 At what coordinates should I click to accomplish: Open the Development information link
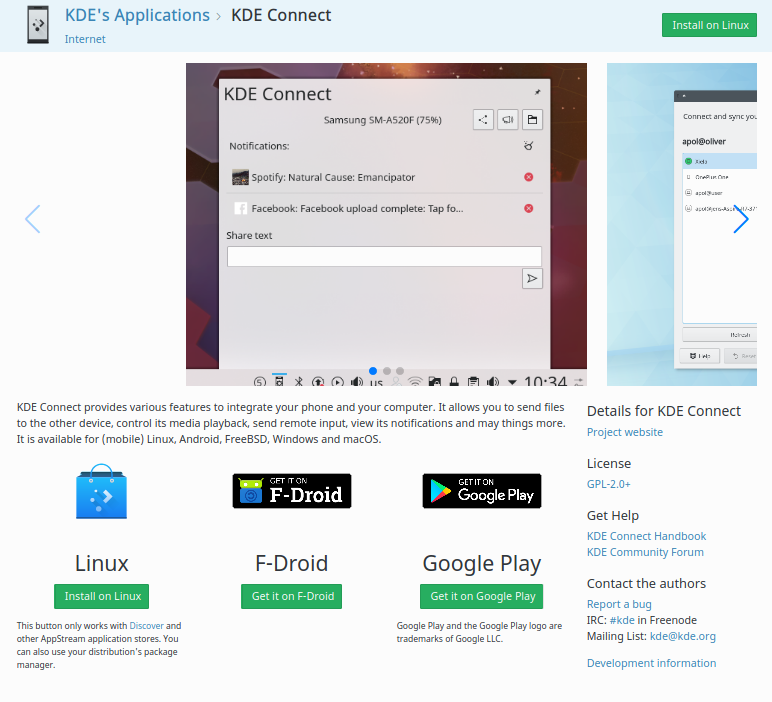coord(651,663)
